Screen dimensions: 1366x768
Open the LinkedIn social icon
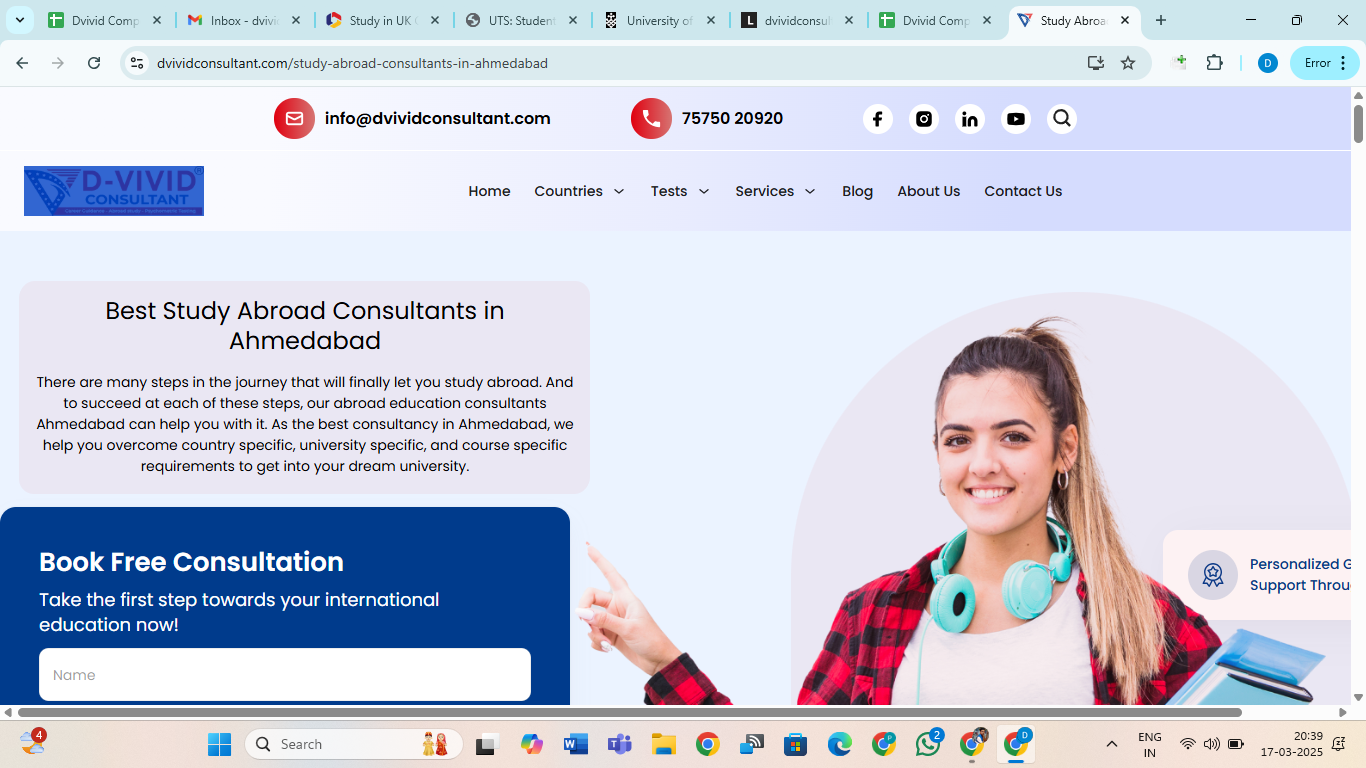tap(970, 119)
